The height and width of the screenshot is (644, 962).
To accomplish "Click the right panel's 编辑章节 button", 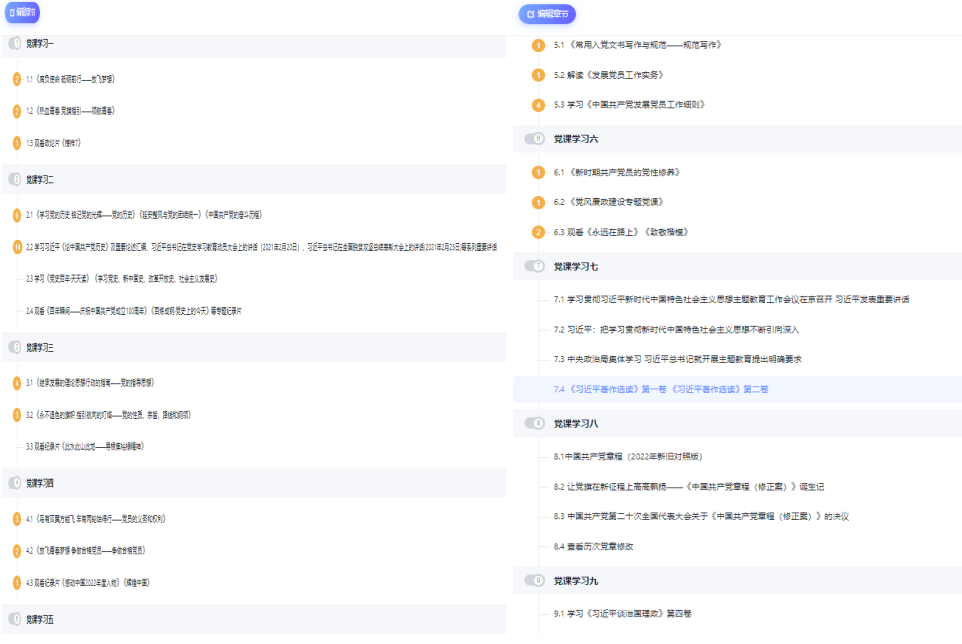I will pyautogui.click(x=547, y=14).
